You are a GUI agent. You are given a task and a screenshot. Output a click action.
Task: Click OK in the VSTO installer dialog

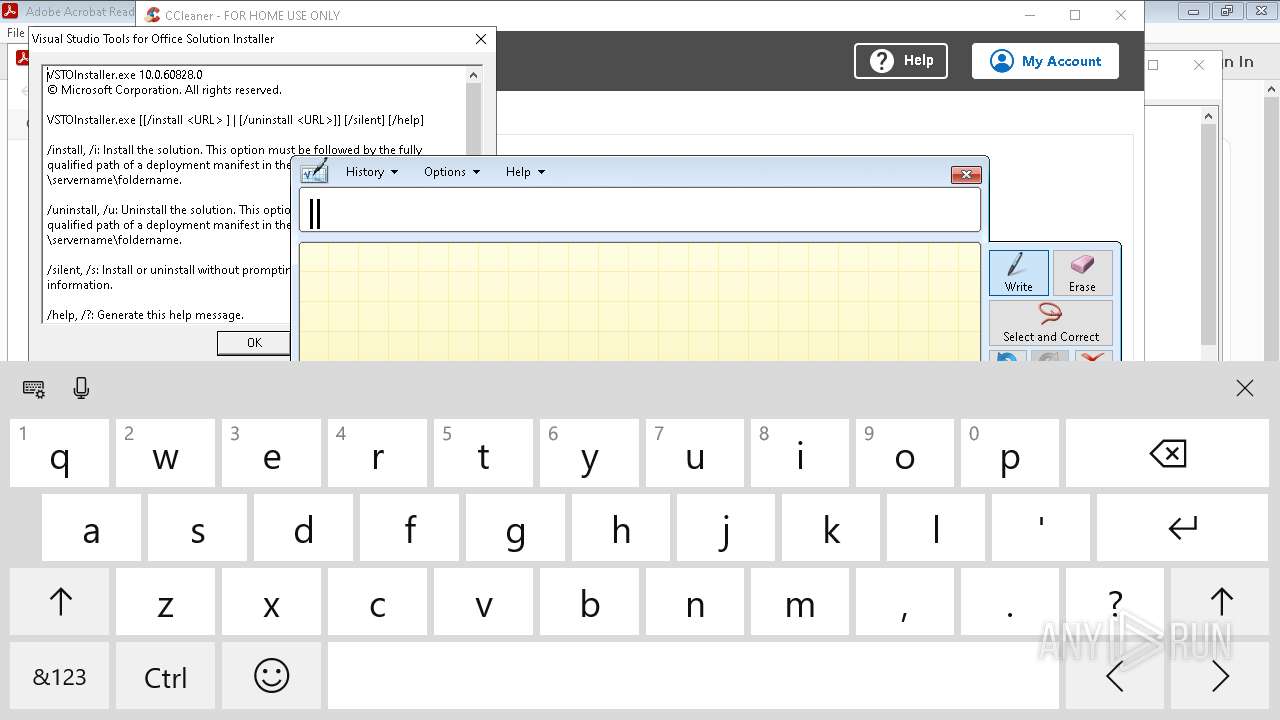(x=254, y=343)
